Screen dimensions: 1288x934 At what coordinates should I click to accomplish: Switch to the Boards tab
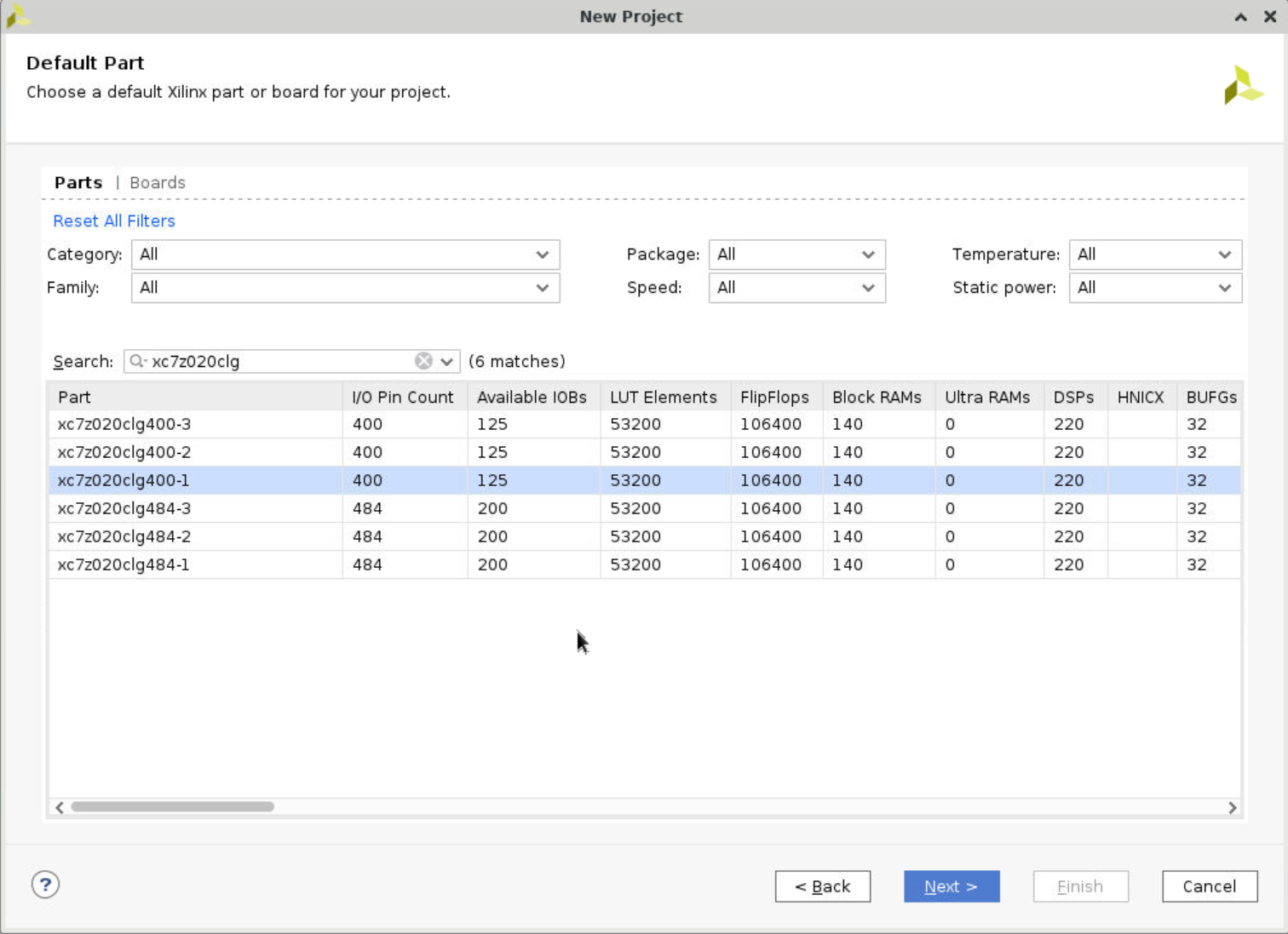pos(158,182)
